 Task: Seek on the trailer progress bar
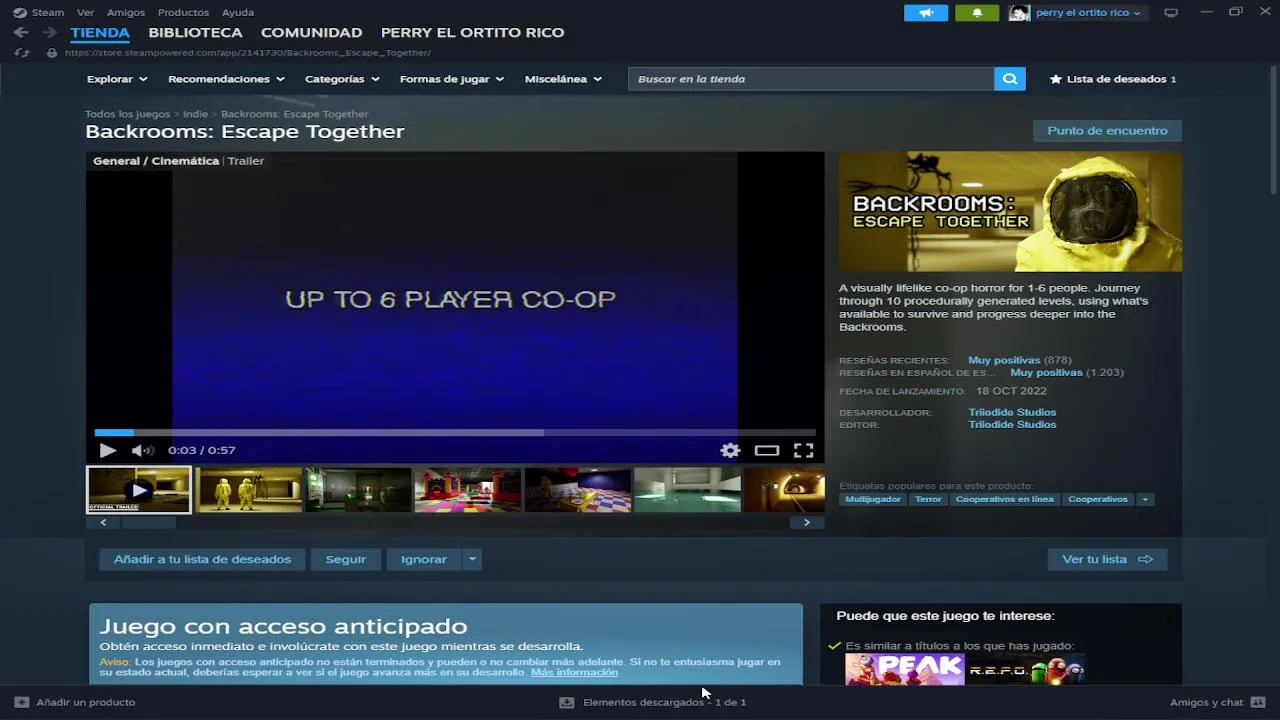(x=455, y=432)
